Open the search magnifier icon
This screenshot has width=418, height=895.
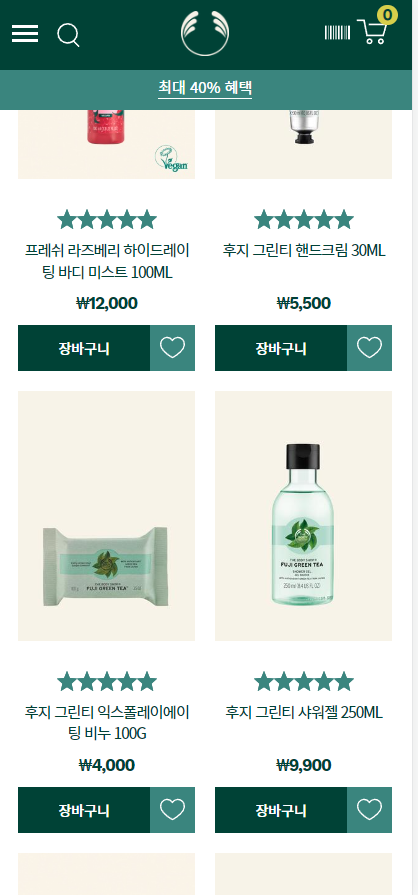click(68, 35)
